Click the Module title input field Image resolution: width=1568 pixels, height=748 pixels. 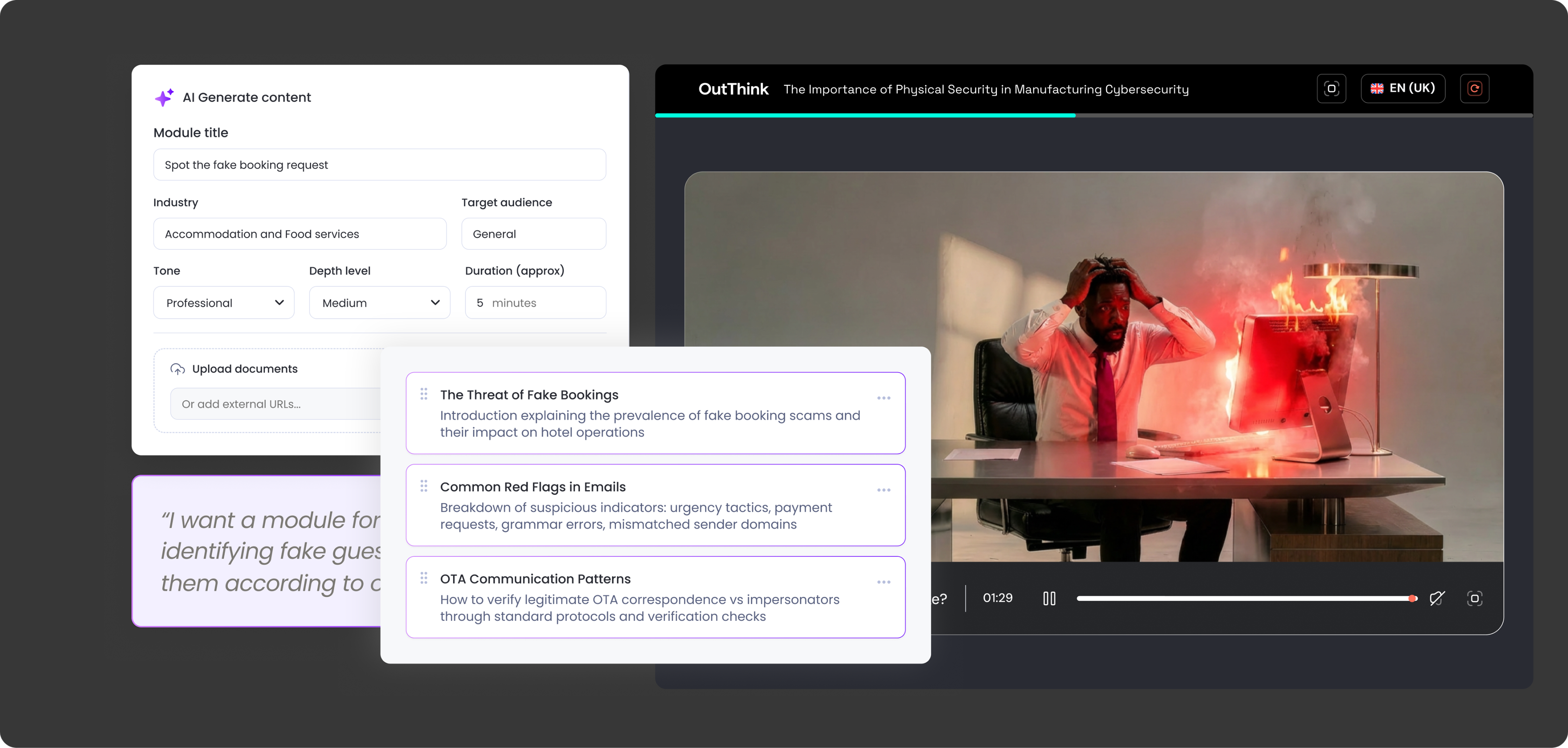coord(379,165)
